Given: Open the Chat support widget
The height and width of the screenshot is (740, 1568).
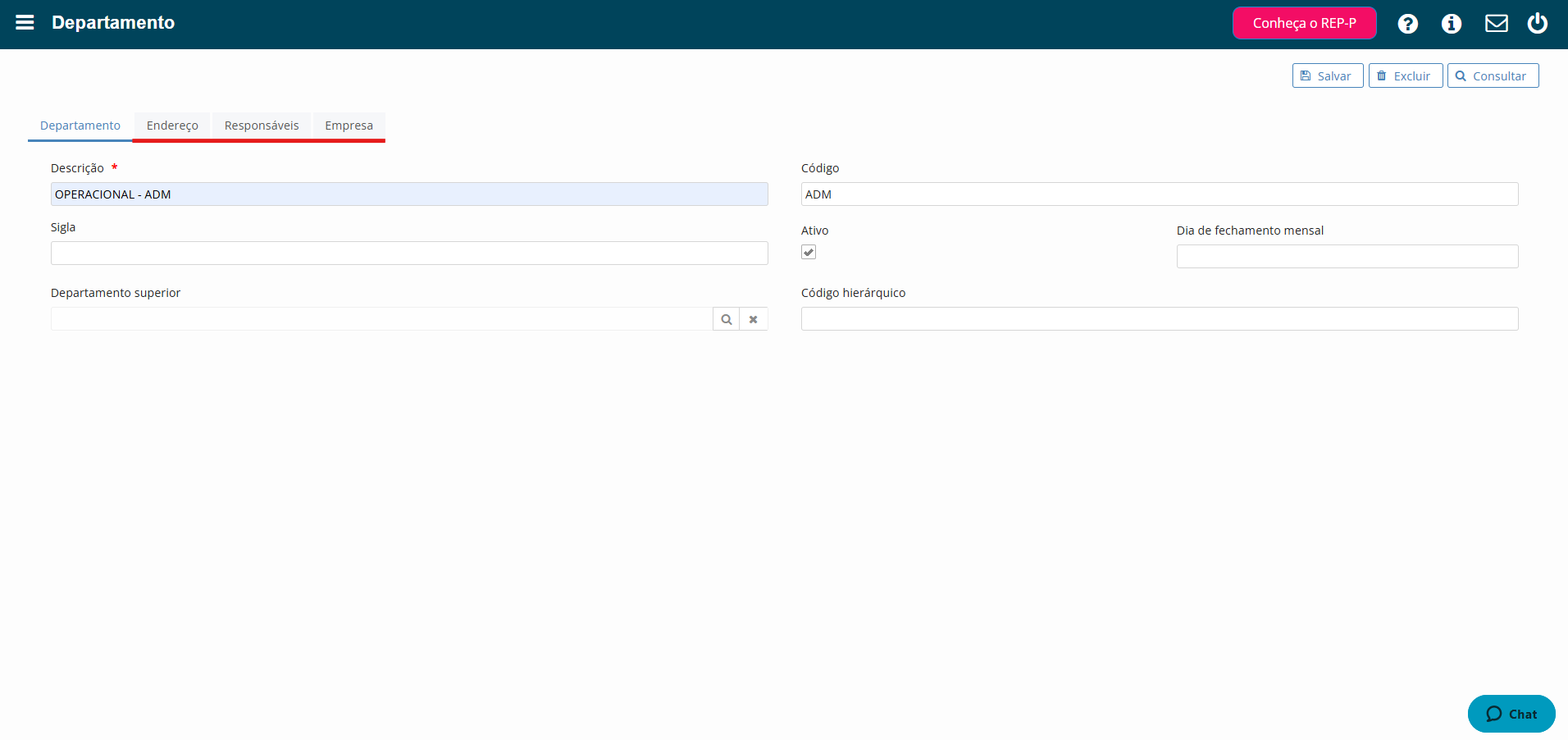Looking at the screenshot, I should (1511, 714).
